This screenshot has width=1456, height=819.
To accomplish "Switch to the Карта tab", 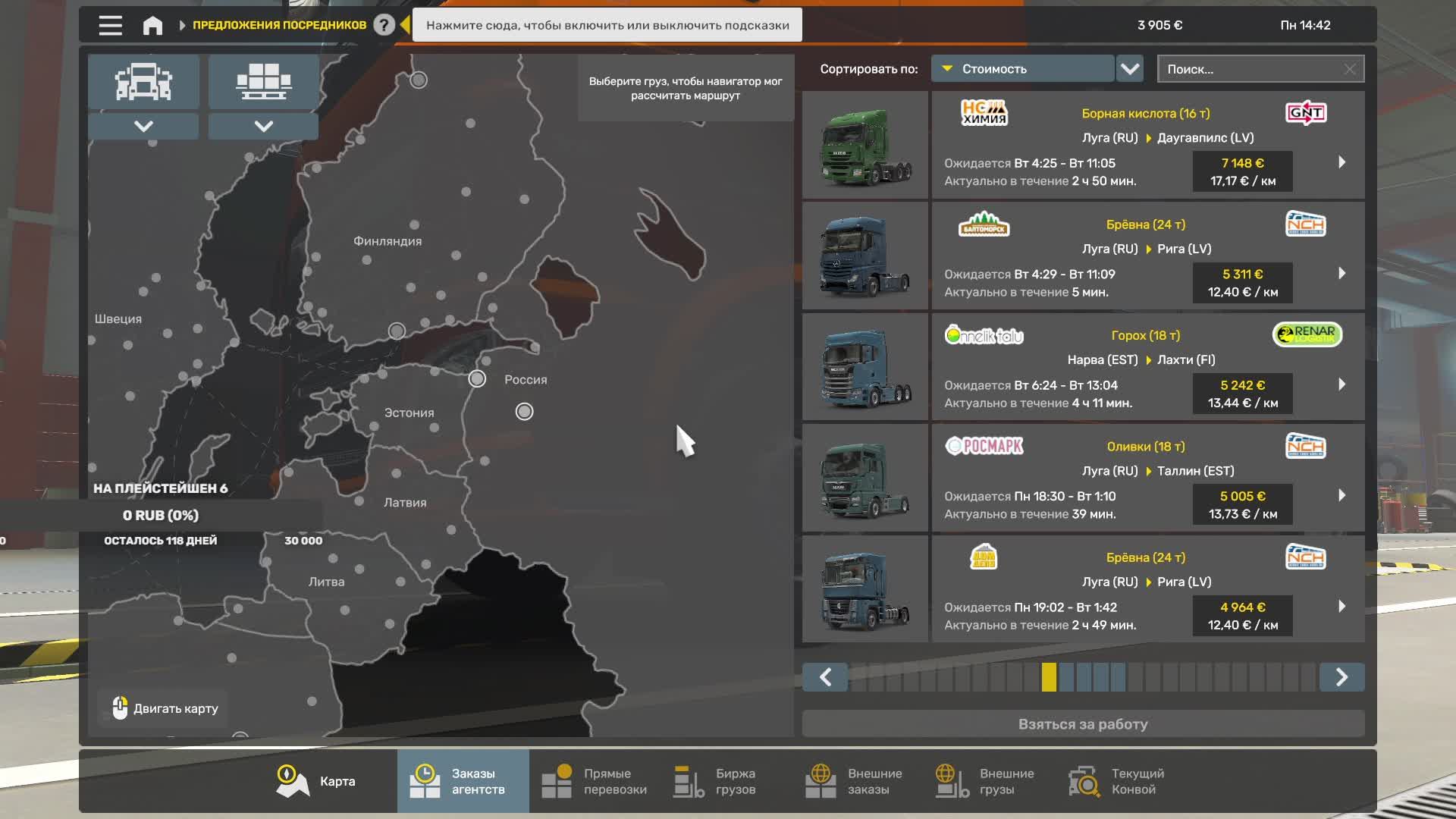I will tap(316, 781).
